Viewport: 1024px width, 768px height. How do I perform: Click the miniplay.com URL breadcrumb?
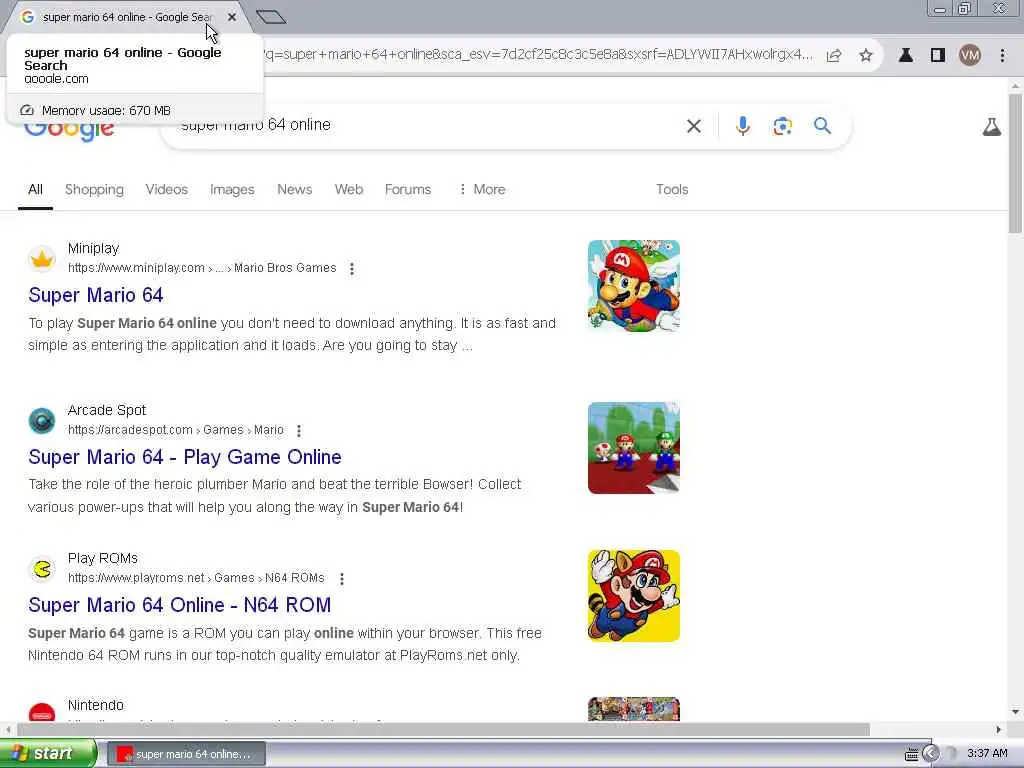click(202, 268)
